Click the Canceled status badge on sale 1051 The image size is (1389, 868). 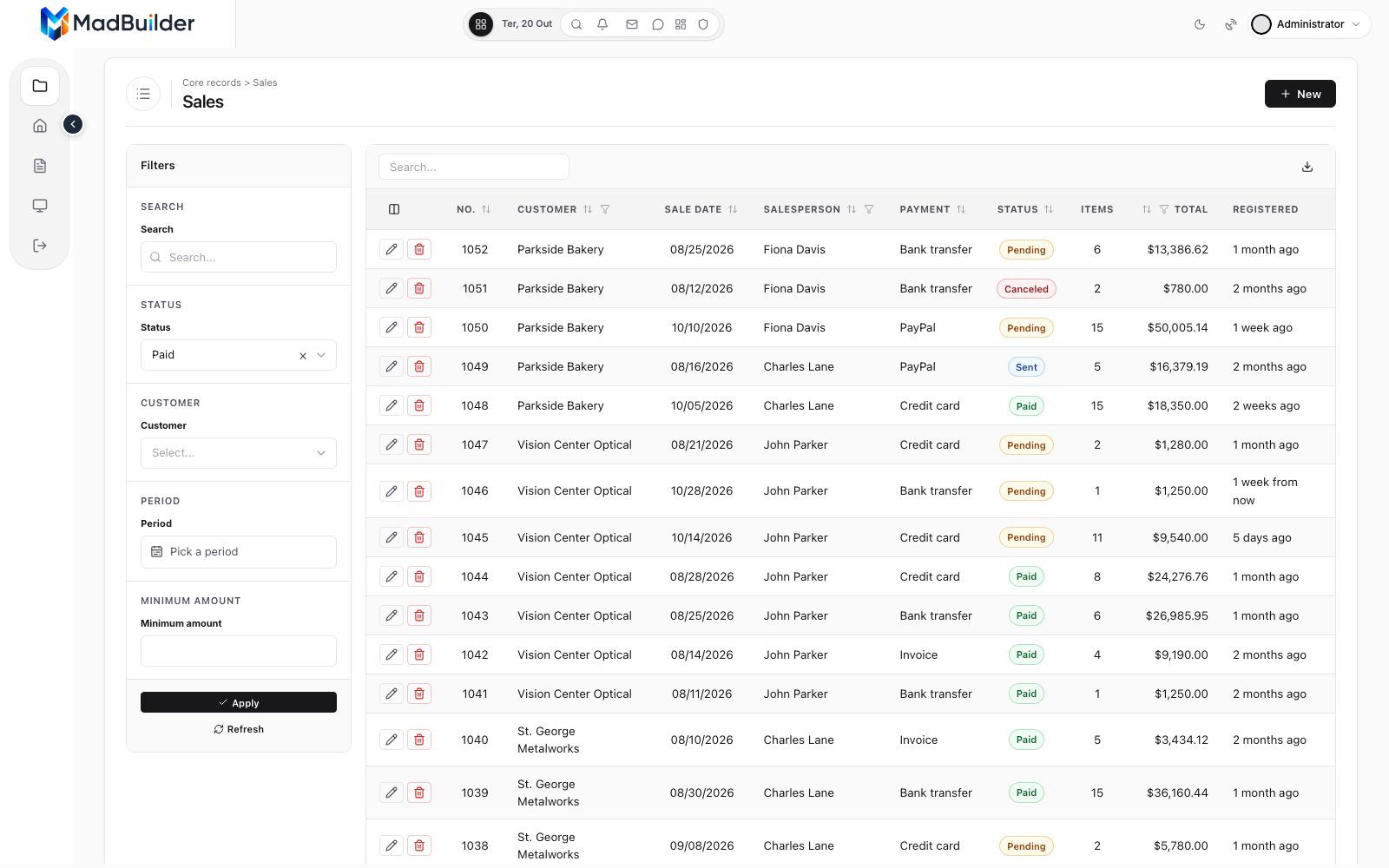tap(1026, 289)
